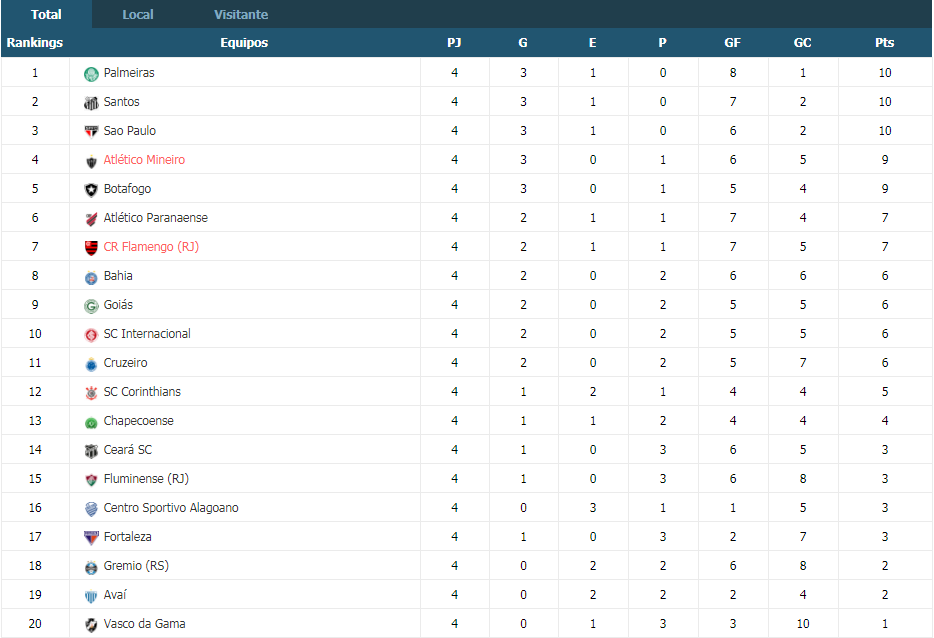934x638 pixels.
Task: Open the Atlético Mineiro team link
Action: click(144, 160)
